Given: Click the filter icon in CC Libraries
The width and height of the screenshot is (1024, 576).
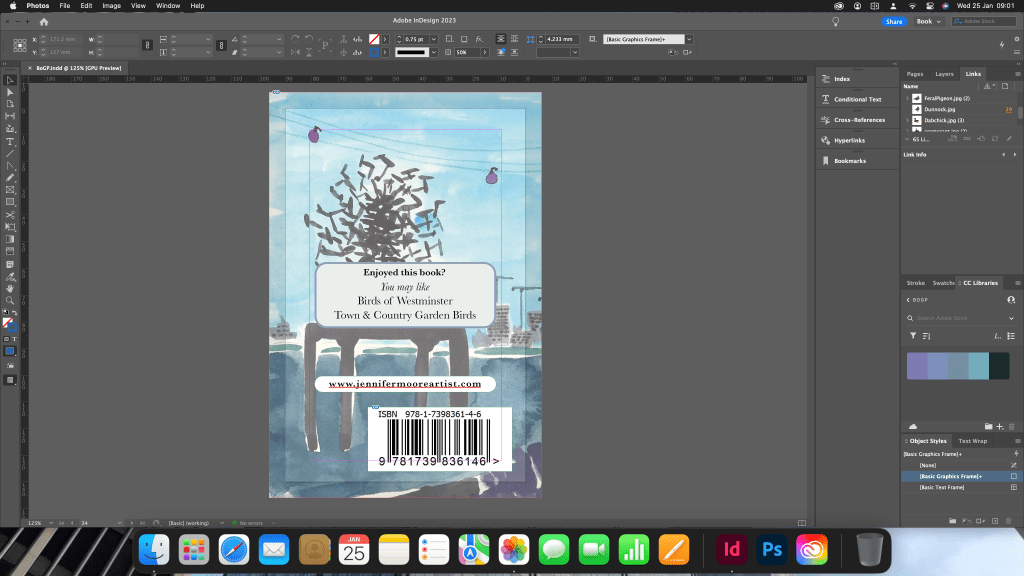Looking at the screenshot, I should [x=913, y=335].
